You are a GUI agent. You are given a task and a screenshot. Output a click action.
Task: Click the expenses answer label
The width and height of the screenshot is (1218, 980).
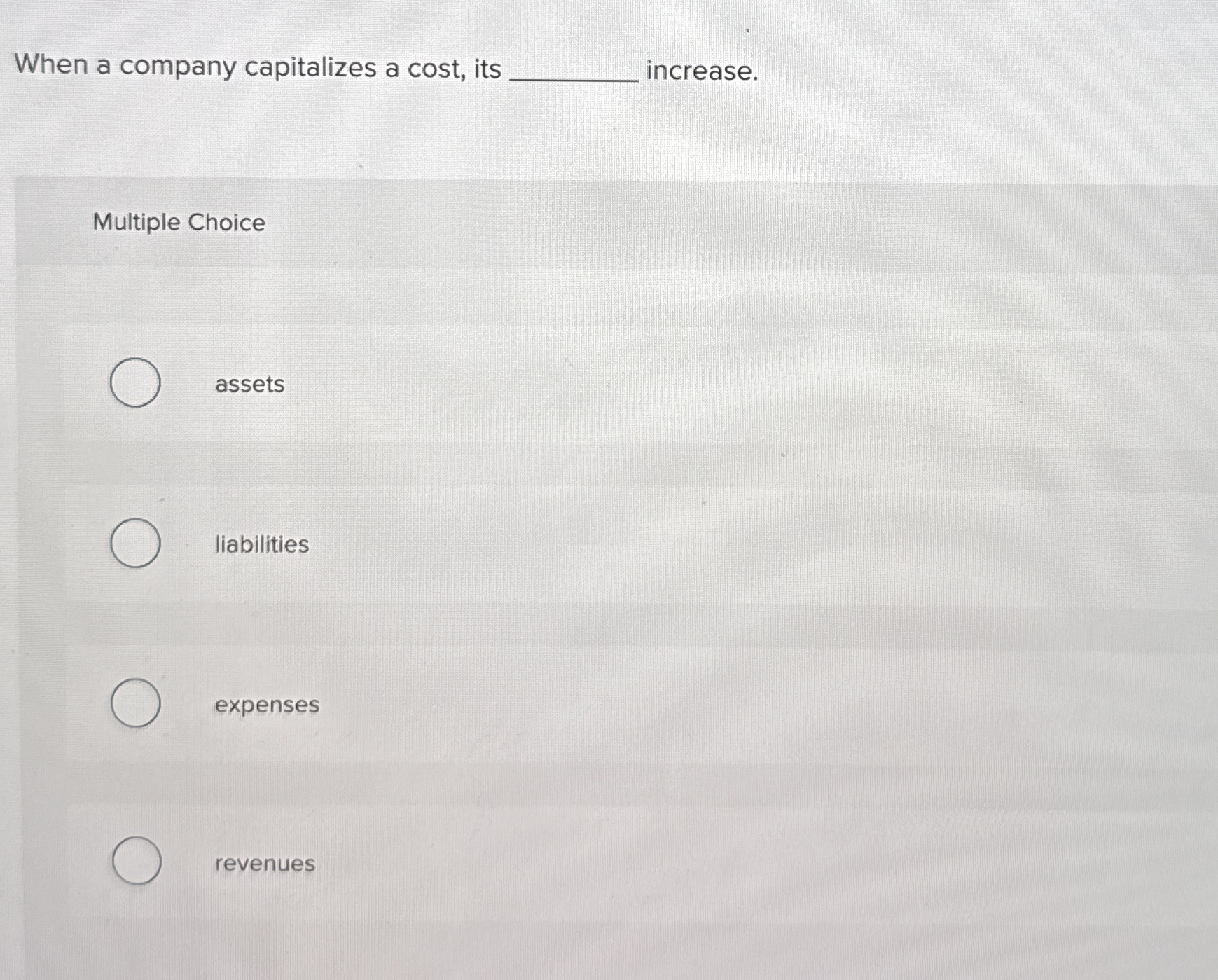pyautogui.click(x=267, y=705)
